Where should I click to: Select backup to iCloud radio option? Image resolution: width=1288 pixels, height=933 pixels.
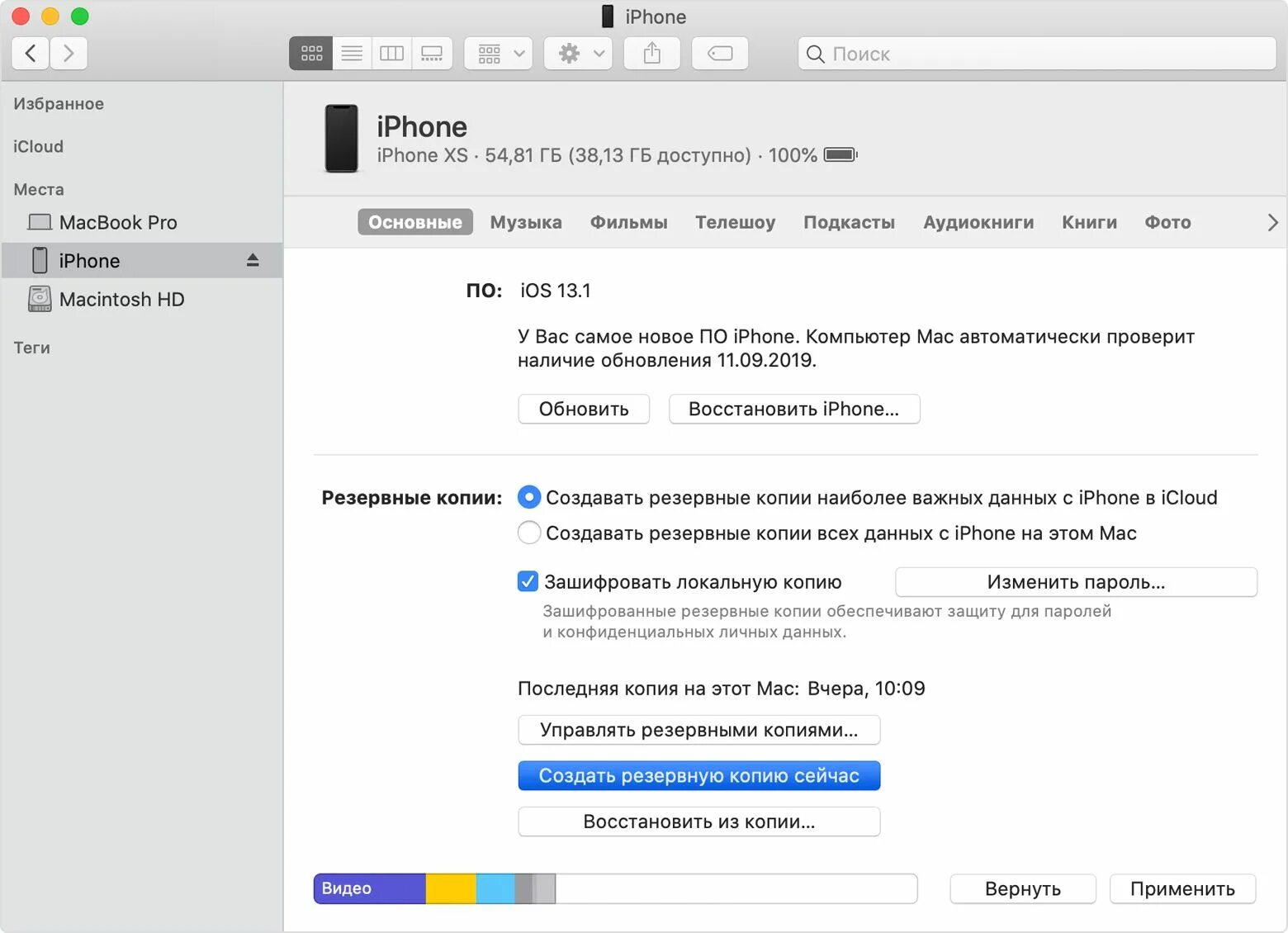pos(529,497)
